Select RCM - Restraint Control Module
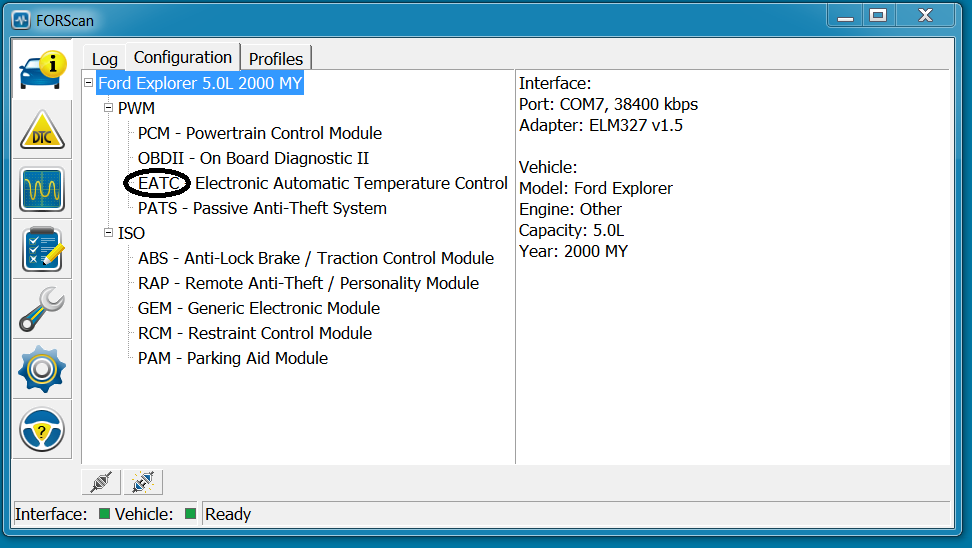The height and width of the screenshot is (548, 972). [254, 333]
